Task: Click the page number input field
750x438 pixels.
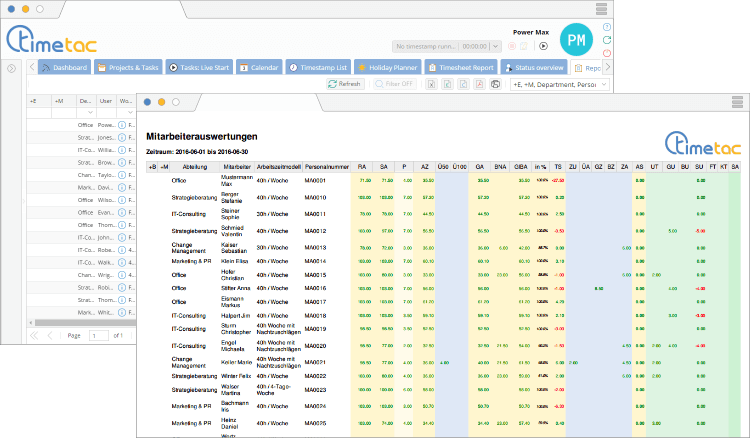Action: (99, 335)
